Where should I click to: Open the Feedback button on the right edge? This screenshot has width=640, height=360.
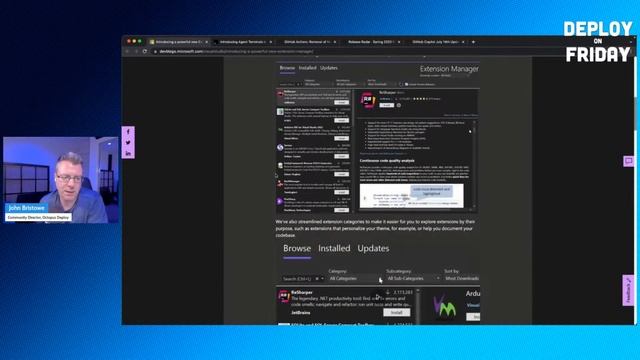[628, 290]
